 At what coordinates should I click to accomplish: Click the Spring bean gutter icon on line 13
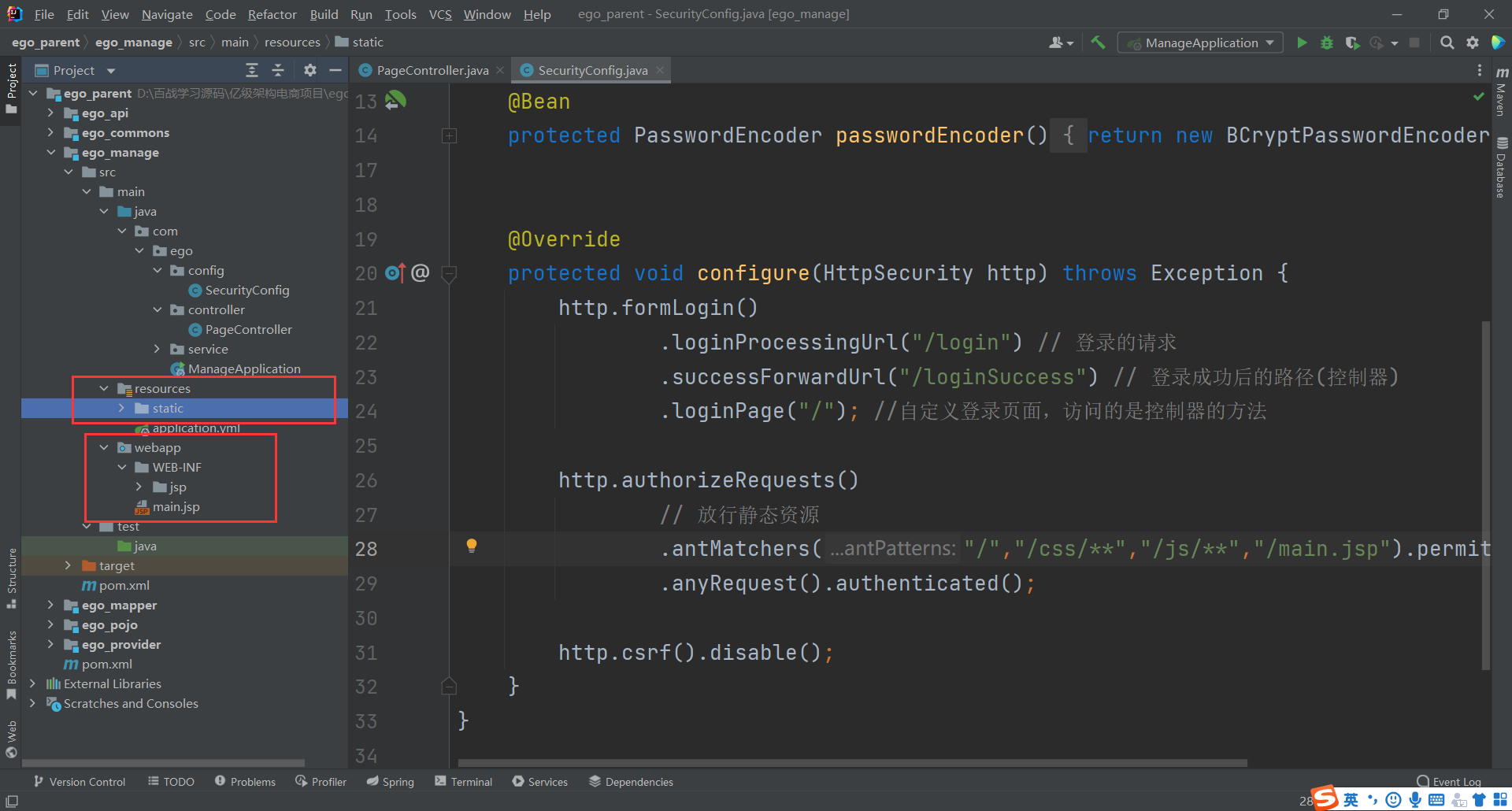395,101
